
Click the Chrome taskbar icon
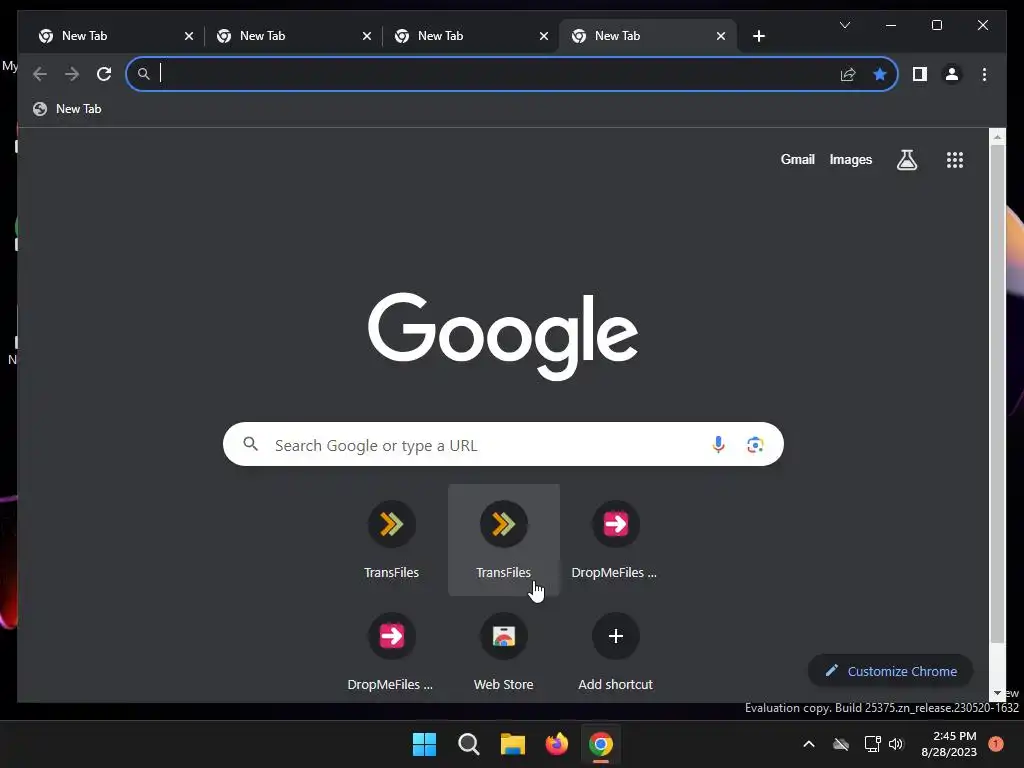click(x=601, y=744)
